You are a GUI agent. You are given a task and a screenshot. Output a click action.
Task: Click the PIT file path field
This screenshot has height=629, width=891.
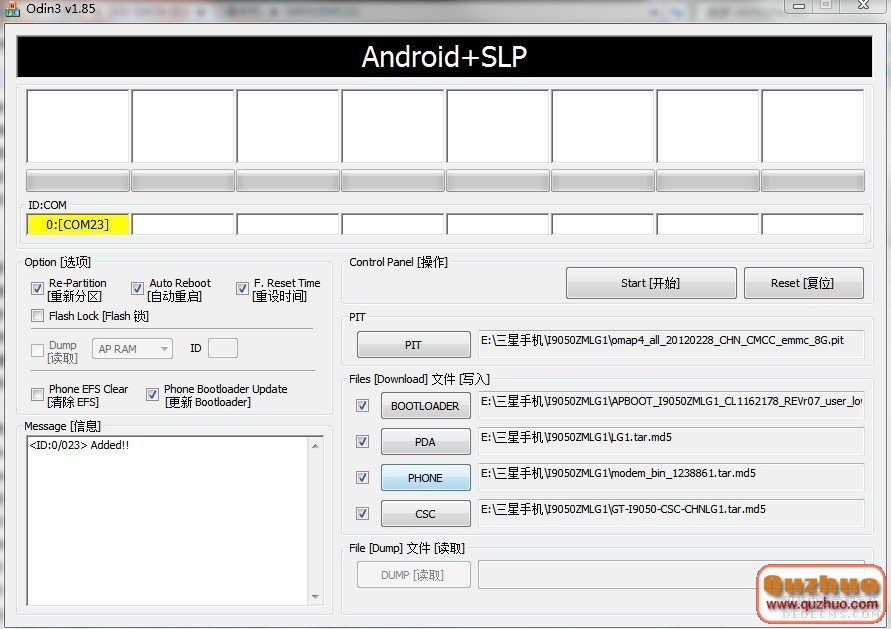point(671,343)
